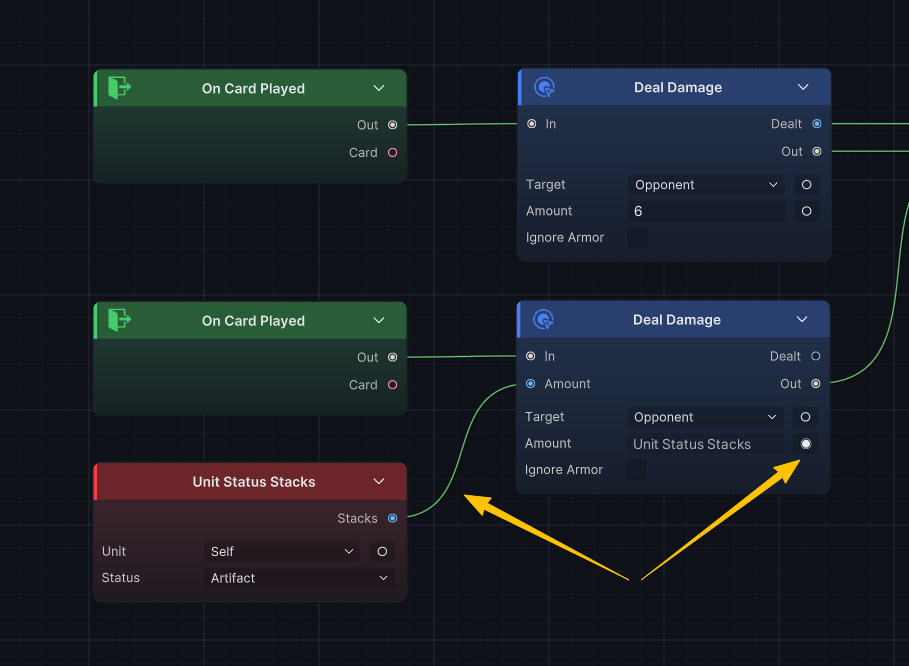Toggle Ignore Armor in the top Deal Damage node
The width and height of the screenshot is (909, 666).
[x=638, y=238]
